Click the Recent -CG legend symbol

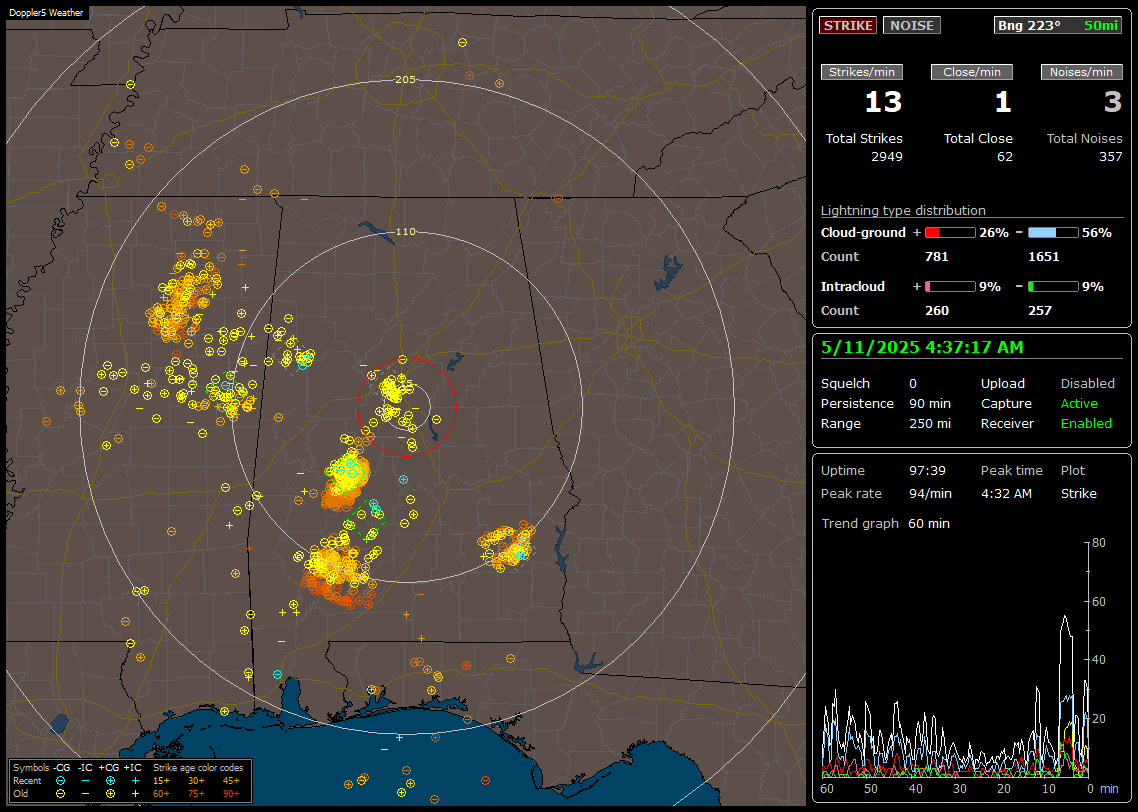tap(61, 781)
